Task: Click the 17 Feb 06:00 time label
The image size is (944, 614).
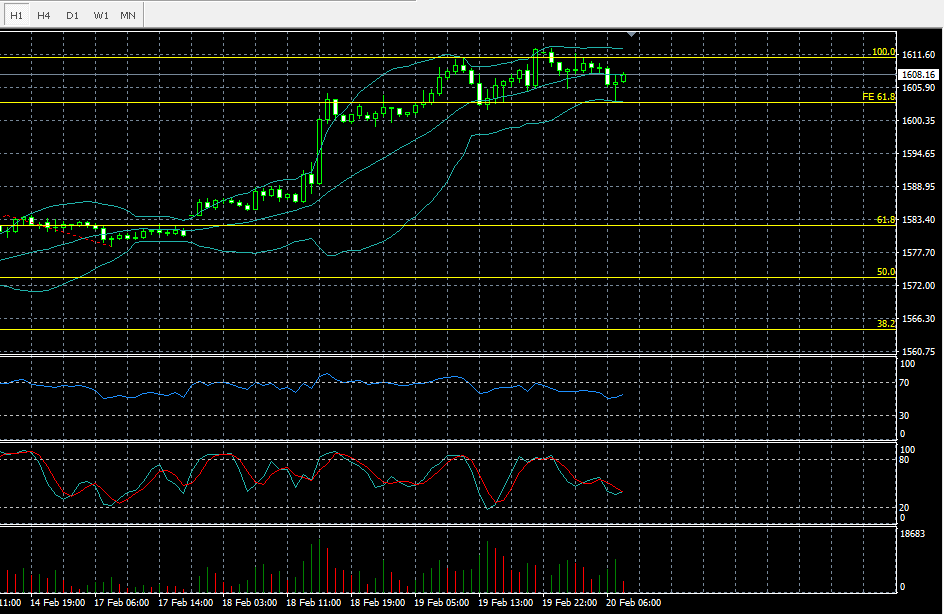Action: click(x=121, y=603)
